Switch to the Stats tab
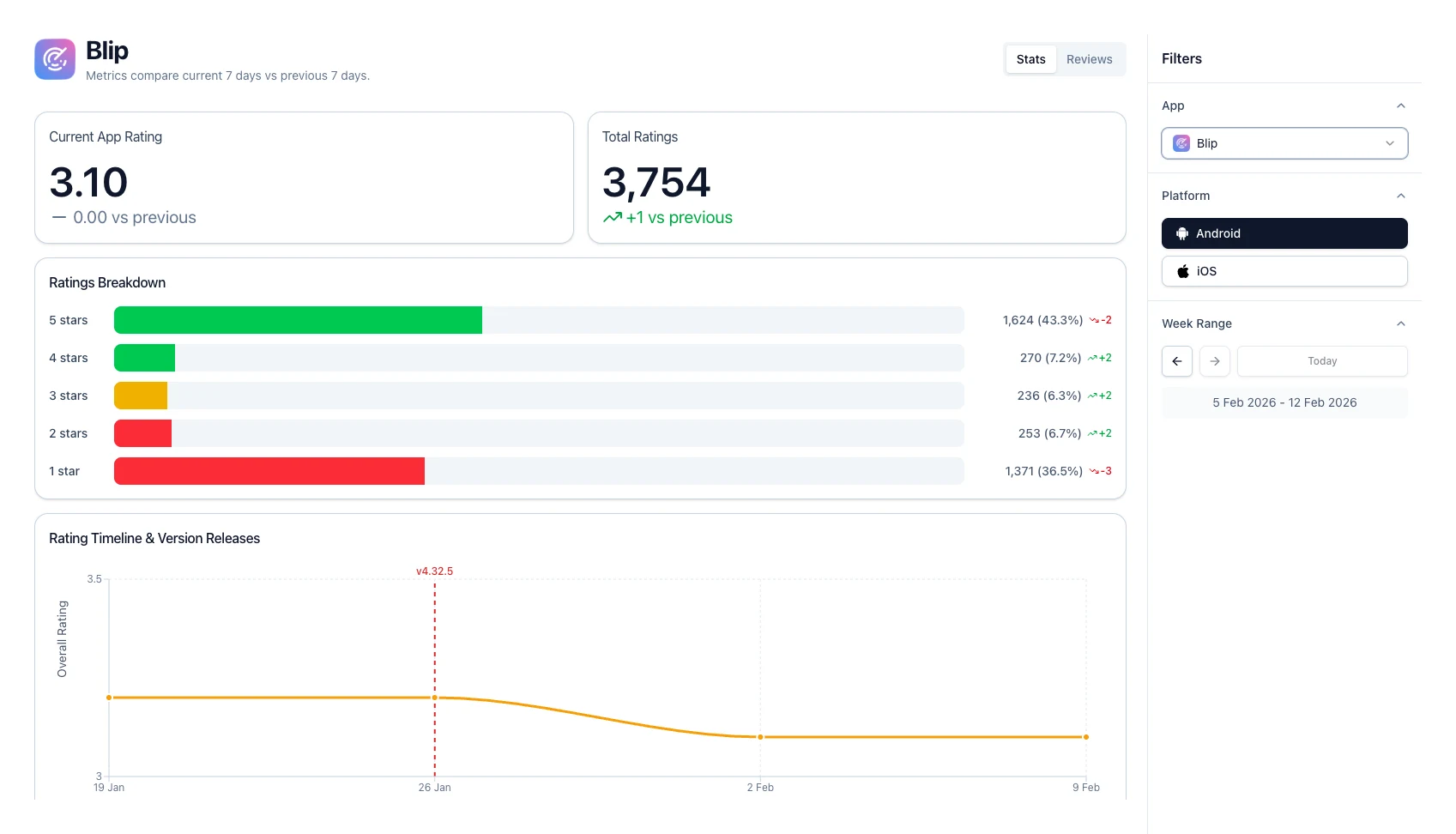This screenshot has height=834, width=1456. coord(1031,59)
